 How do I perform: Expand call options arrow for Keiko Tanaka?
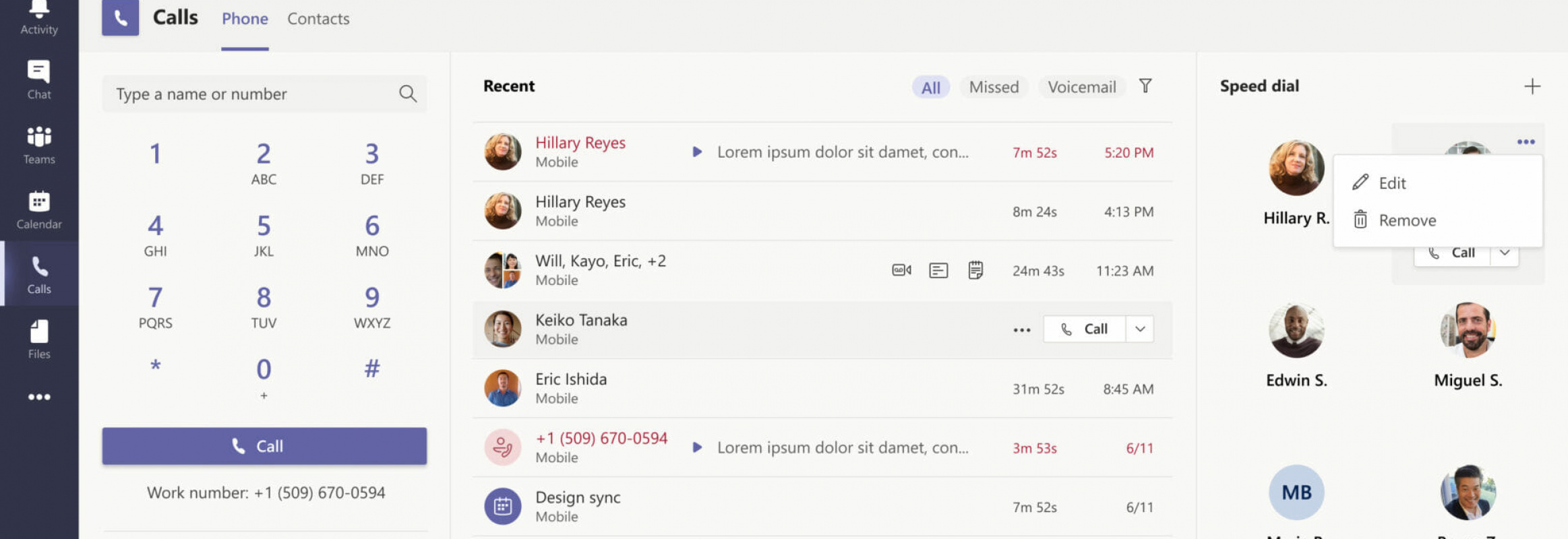(x=1140, y=329)
